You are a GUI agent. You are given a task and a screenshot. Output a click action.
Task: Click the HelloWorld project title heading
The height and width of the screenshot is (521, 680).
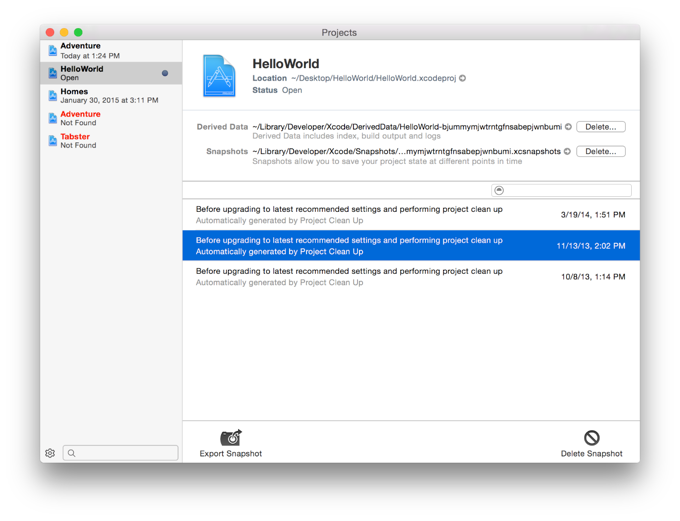tap(286, 64)
